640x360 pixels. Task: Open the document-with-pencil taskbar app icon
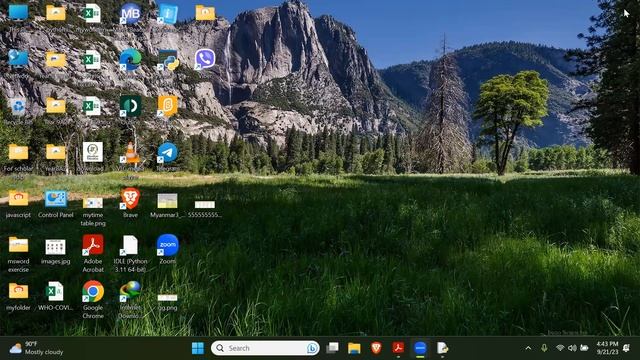coord(442,348)
